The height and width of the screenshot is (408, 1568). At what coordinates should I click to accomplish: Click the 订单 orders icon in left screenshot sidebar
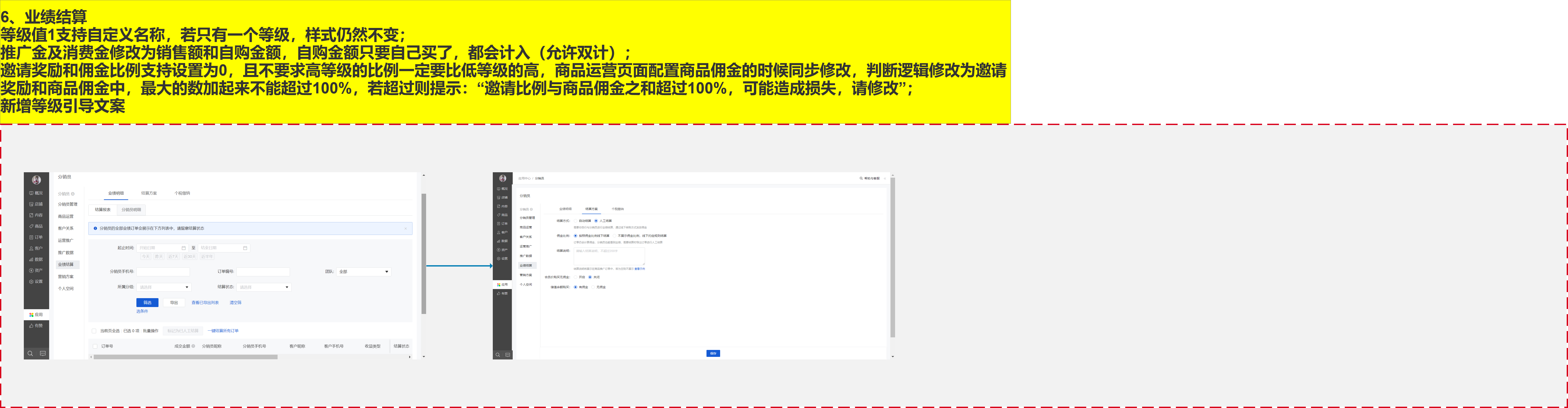[x=32, y=237]
